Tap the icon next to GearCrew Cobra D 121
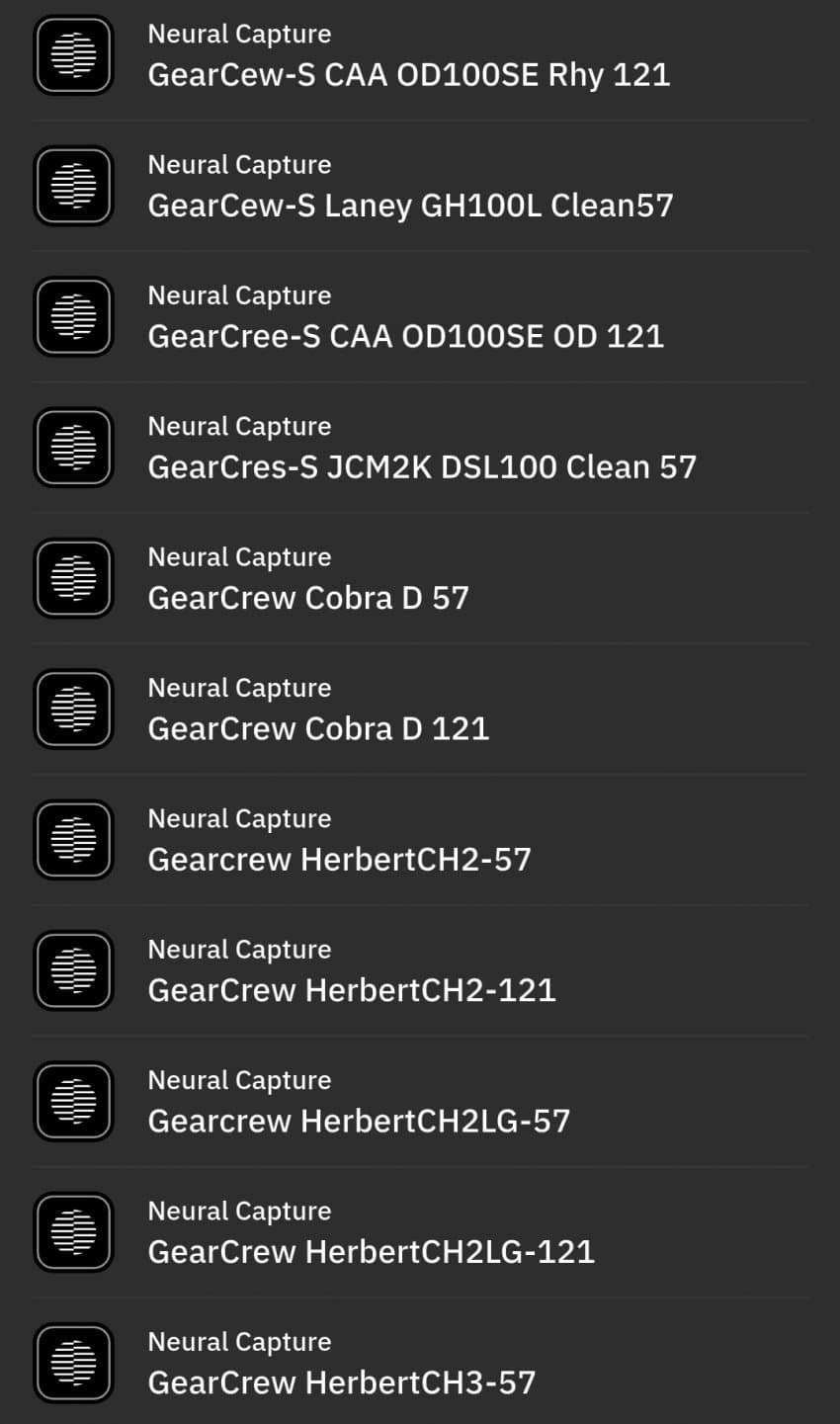840x1424 pixels. pyautogui.click(x=74, y=709)
